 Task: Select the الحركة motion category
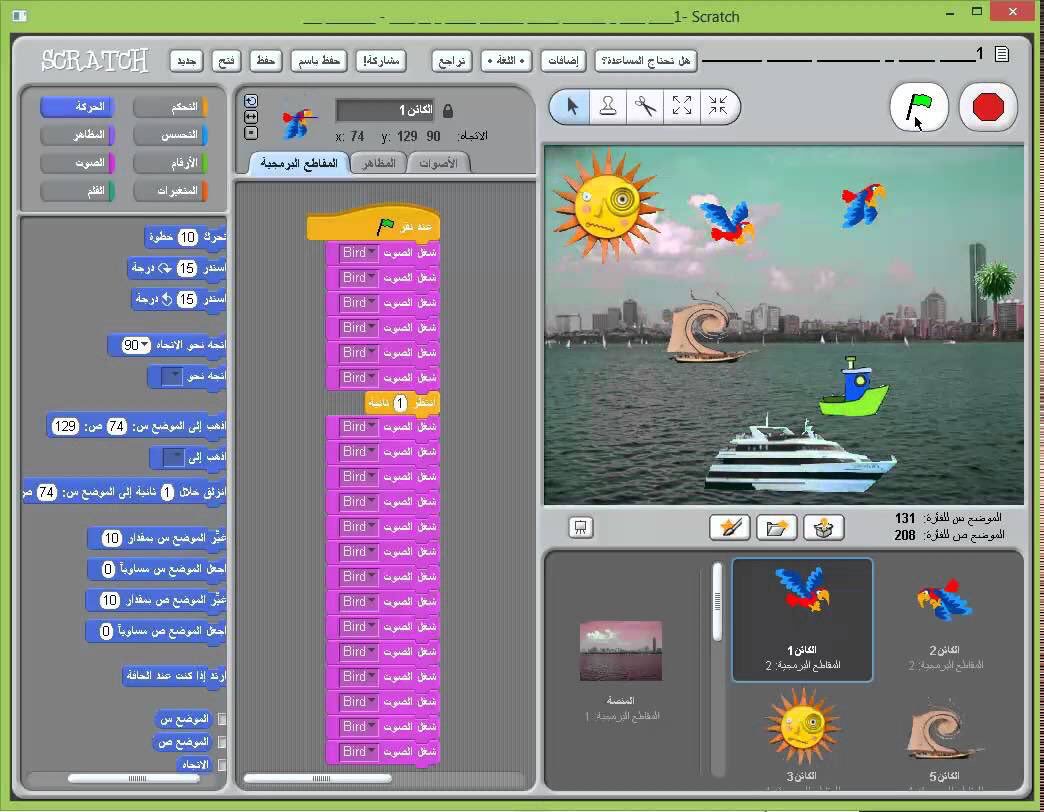click(x=77, y=106)
